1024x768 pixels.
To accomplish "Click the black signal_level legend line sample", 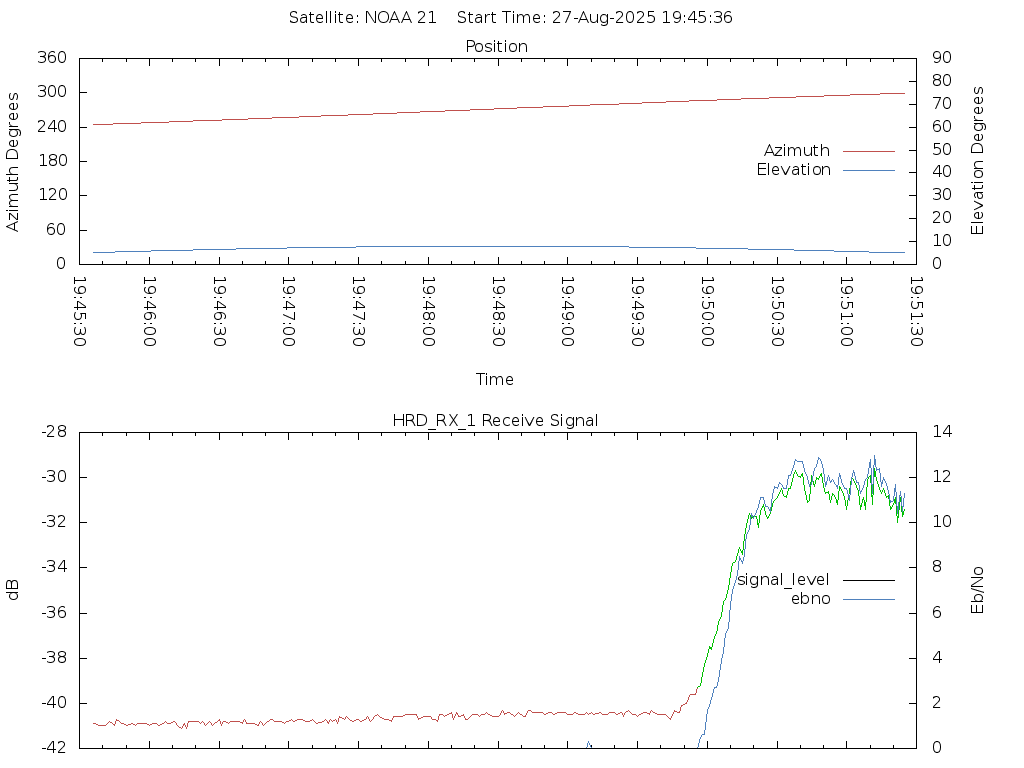I will pyautogui.click(x=869, y=581).
